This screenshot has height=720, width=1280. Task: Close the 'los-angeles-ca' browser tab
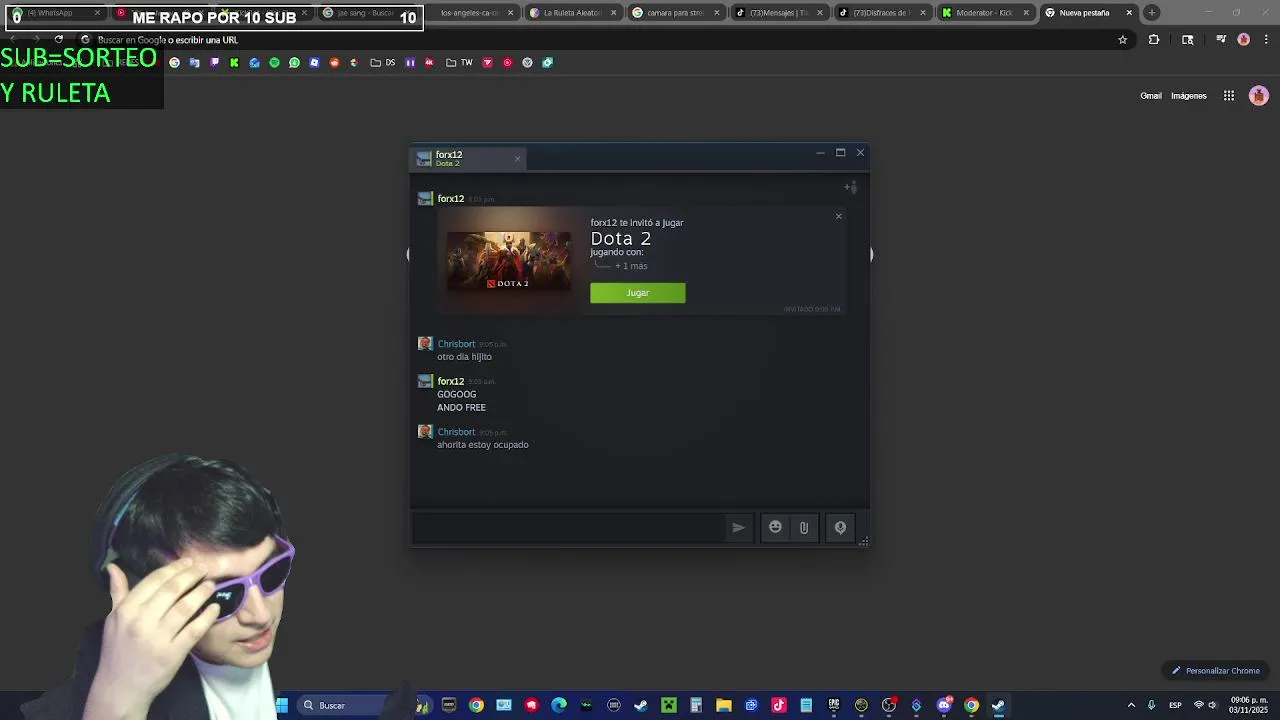point(511,13)
